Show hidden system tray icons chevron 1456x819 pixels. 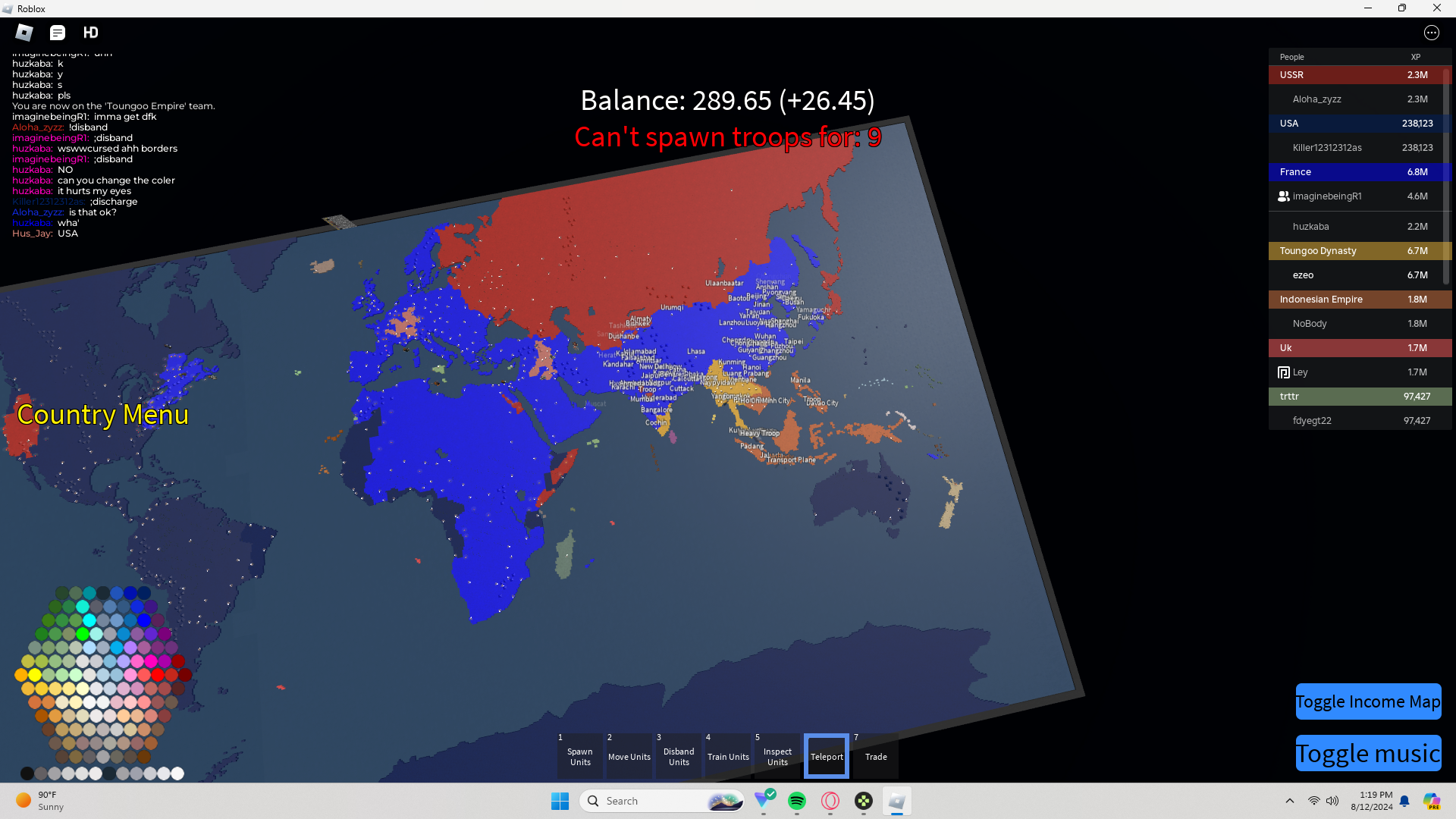1289,801
